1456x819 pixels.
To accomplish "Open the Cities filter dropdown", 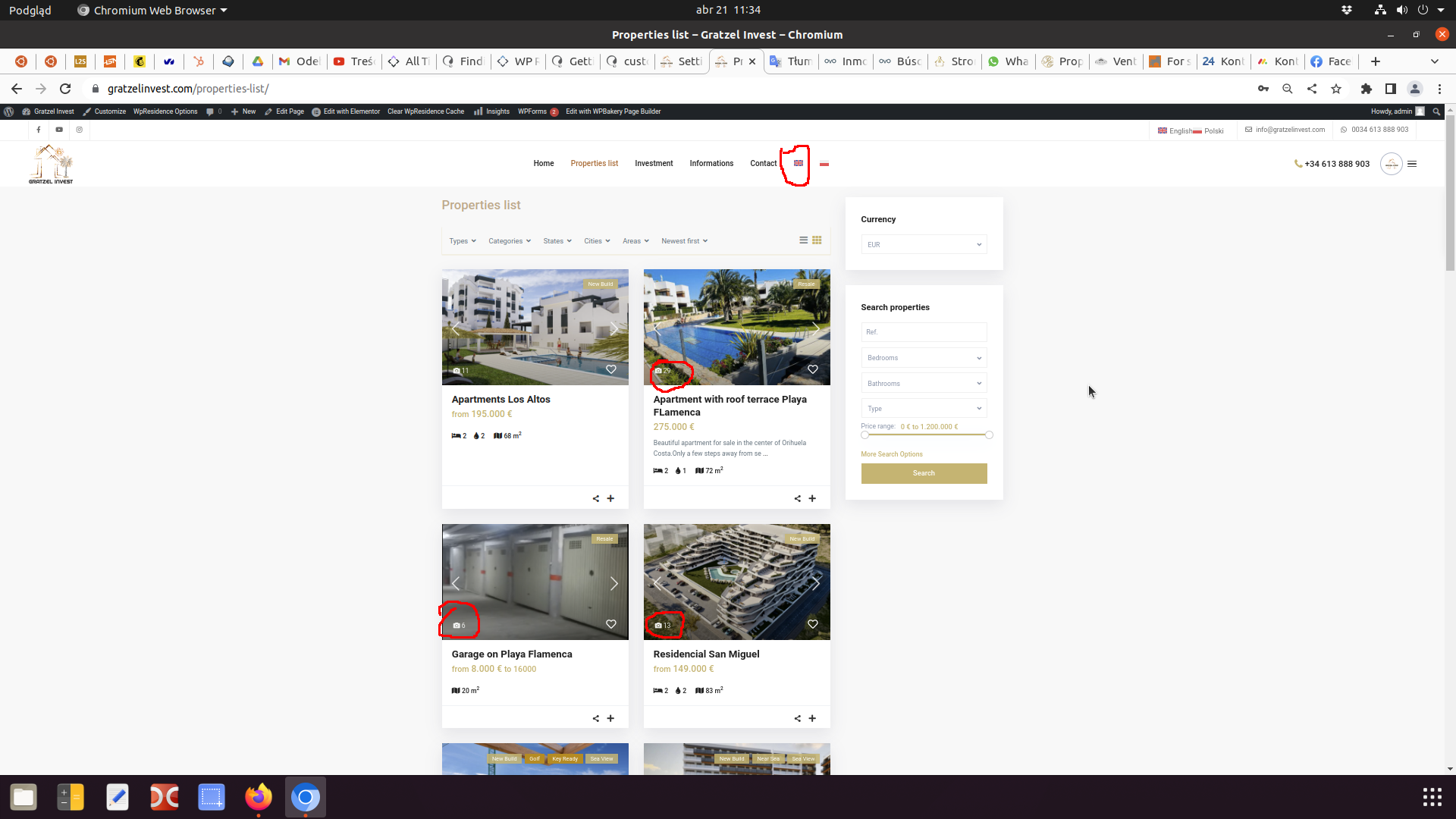I will coord(597,241).
